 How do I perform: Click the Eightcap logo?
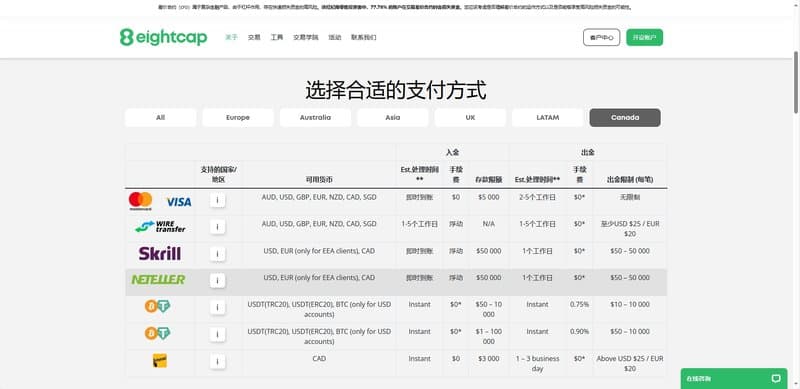coord(163,37)
